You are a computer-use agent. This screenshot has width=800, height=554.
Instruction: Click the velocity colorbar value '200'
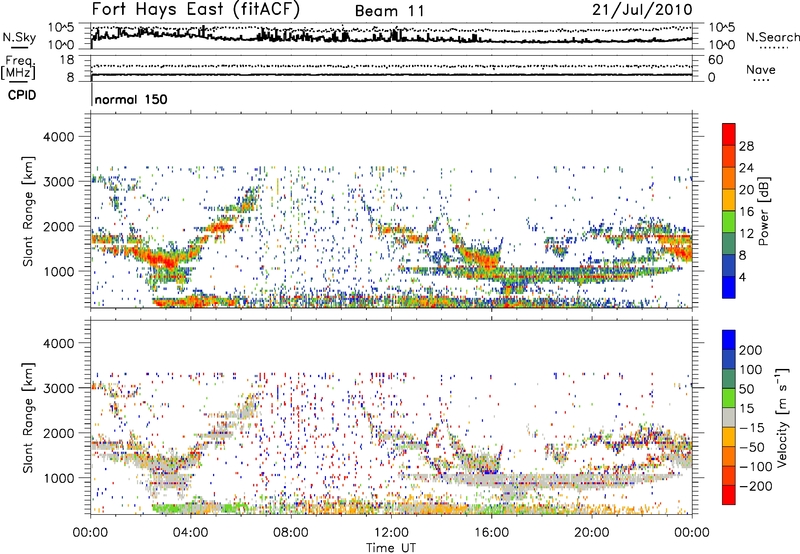tap(750, 350)
